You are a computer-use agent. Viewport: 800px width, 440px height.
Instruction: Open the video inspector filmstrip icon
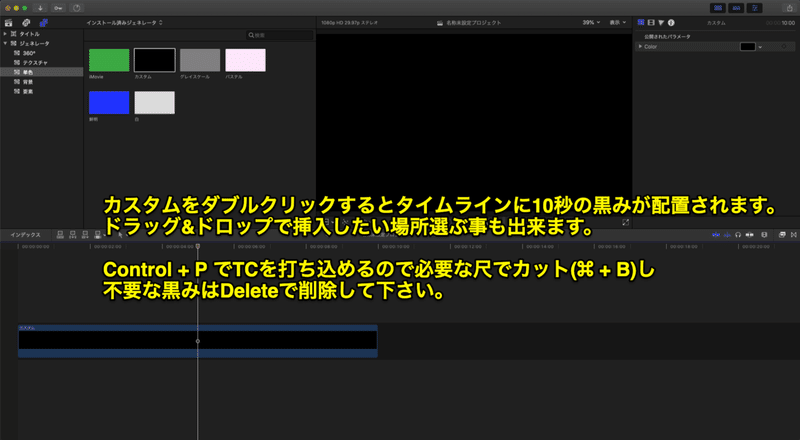click(x=651, y=22)
